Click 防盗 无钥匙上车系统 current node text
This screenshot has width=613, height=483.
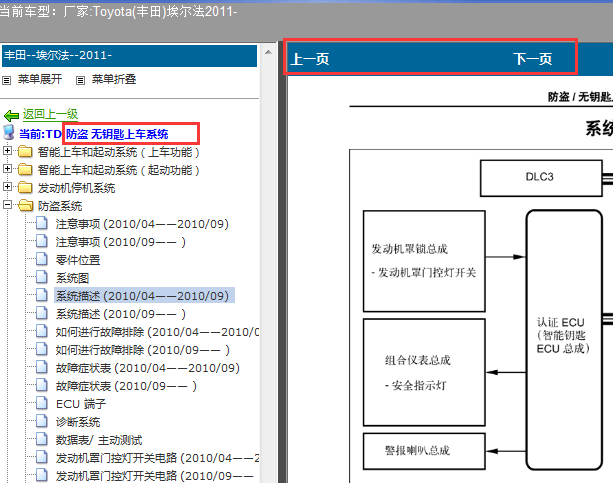[117, 134]
